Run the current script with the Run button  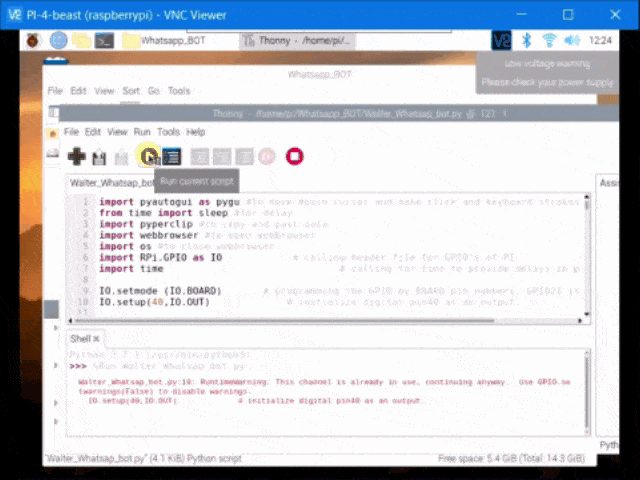(x=149, y=156)
